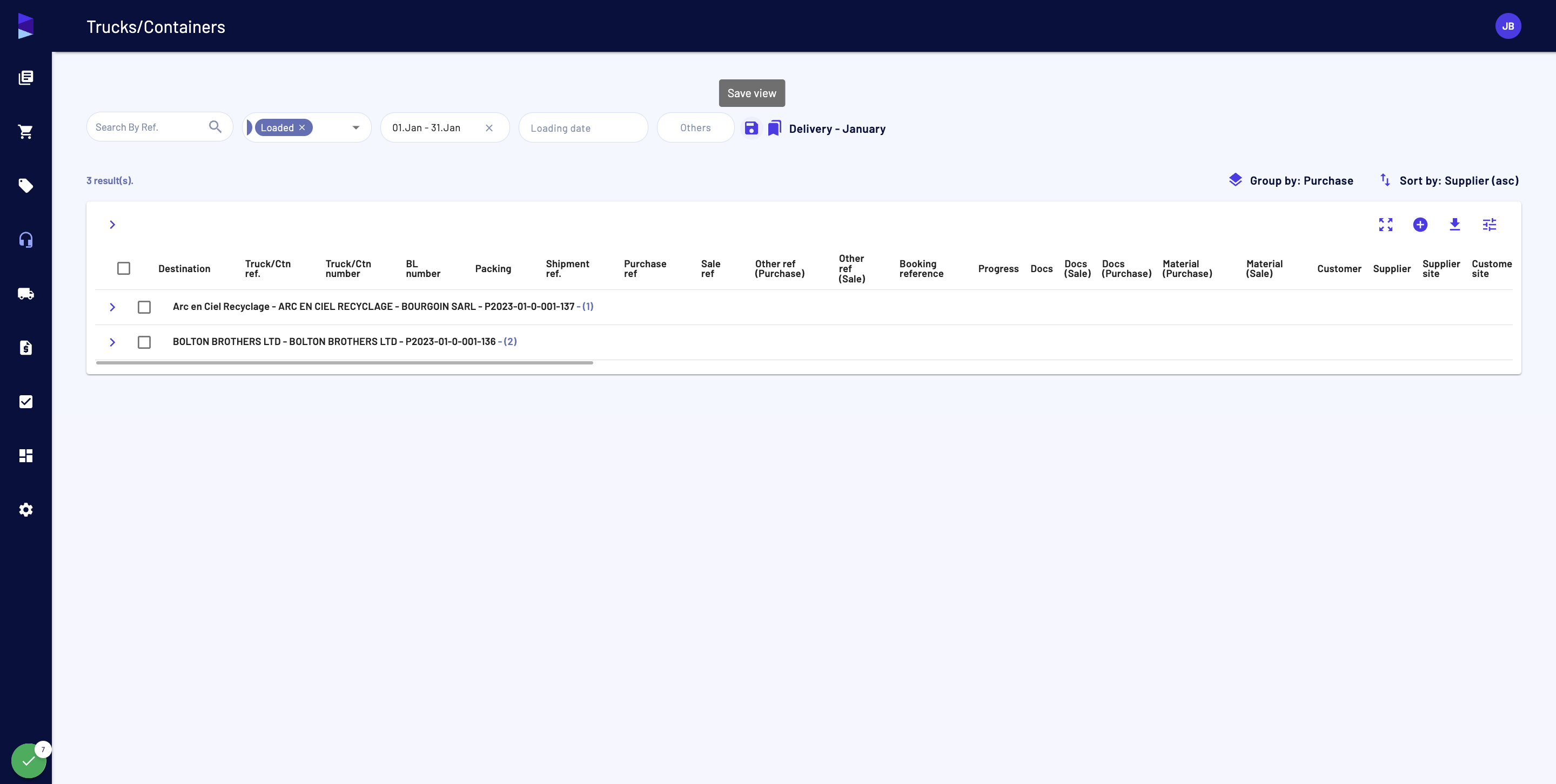Click the search magnifier icon
The width and height of the screenshot is (1556, 784).
[x=215, y=127]
